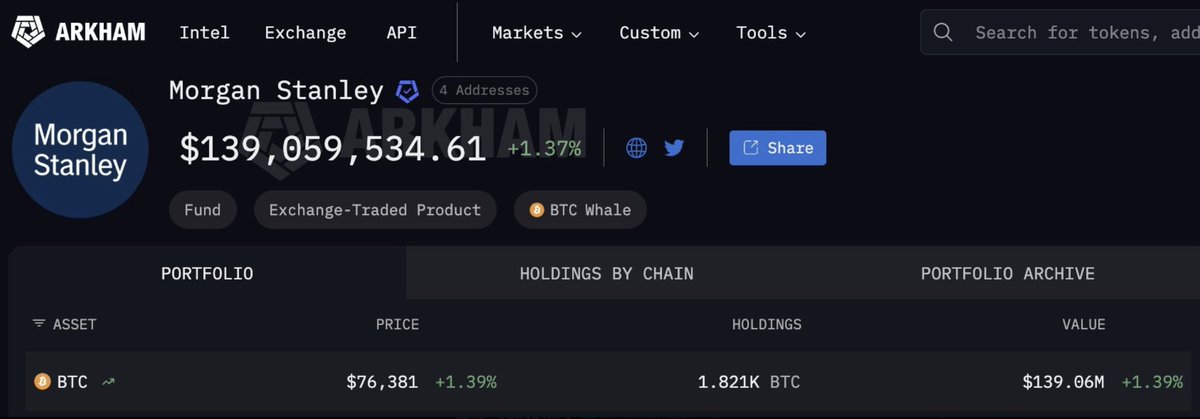Select the Portfolio Archive tab

pyautogui.click(x=1007, y=273)
